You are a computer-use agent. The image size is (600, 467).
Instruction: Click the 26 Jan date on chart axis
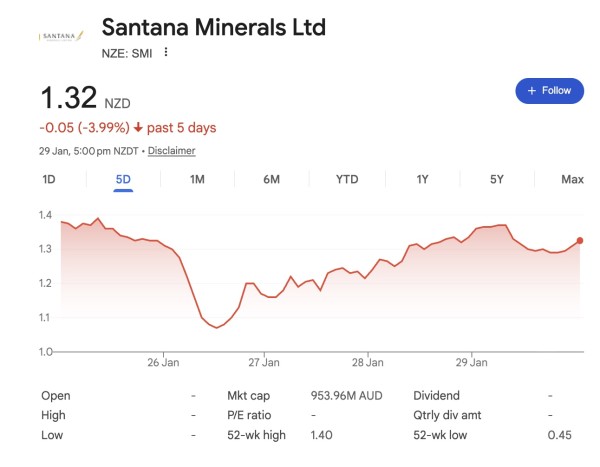pos(163,362)
